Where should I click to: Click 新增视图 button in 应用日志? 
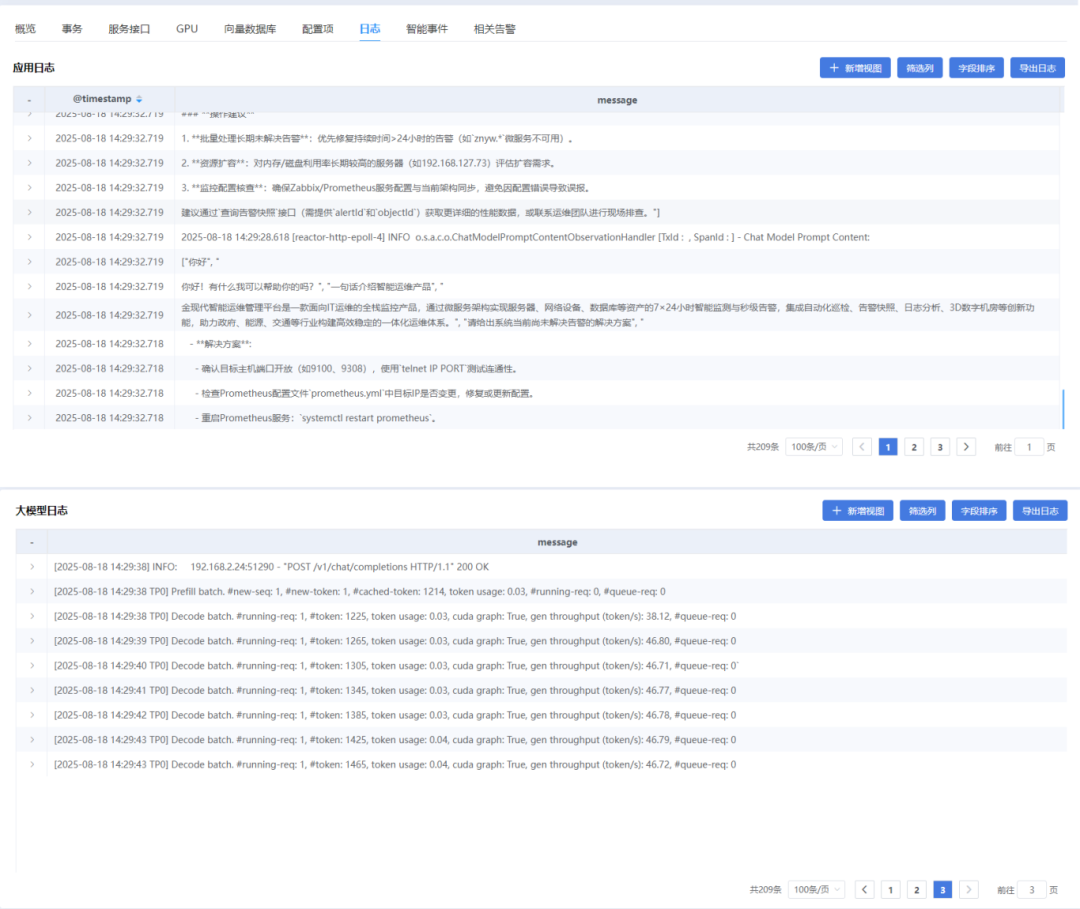point(854,68)
